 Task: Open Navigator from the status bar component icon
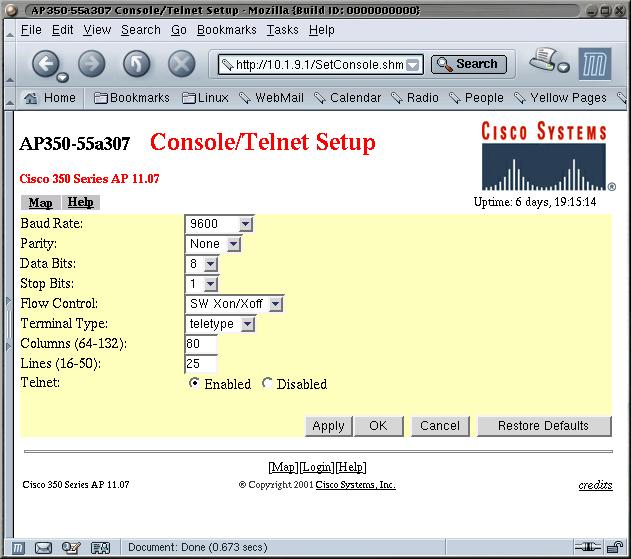(x=18, y=548)
